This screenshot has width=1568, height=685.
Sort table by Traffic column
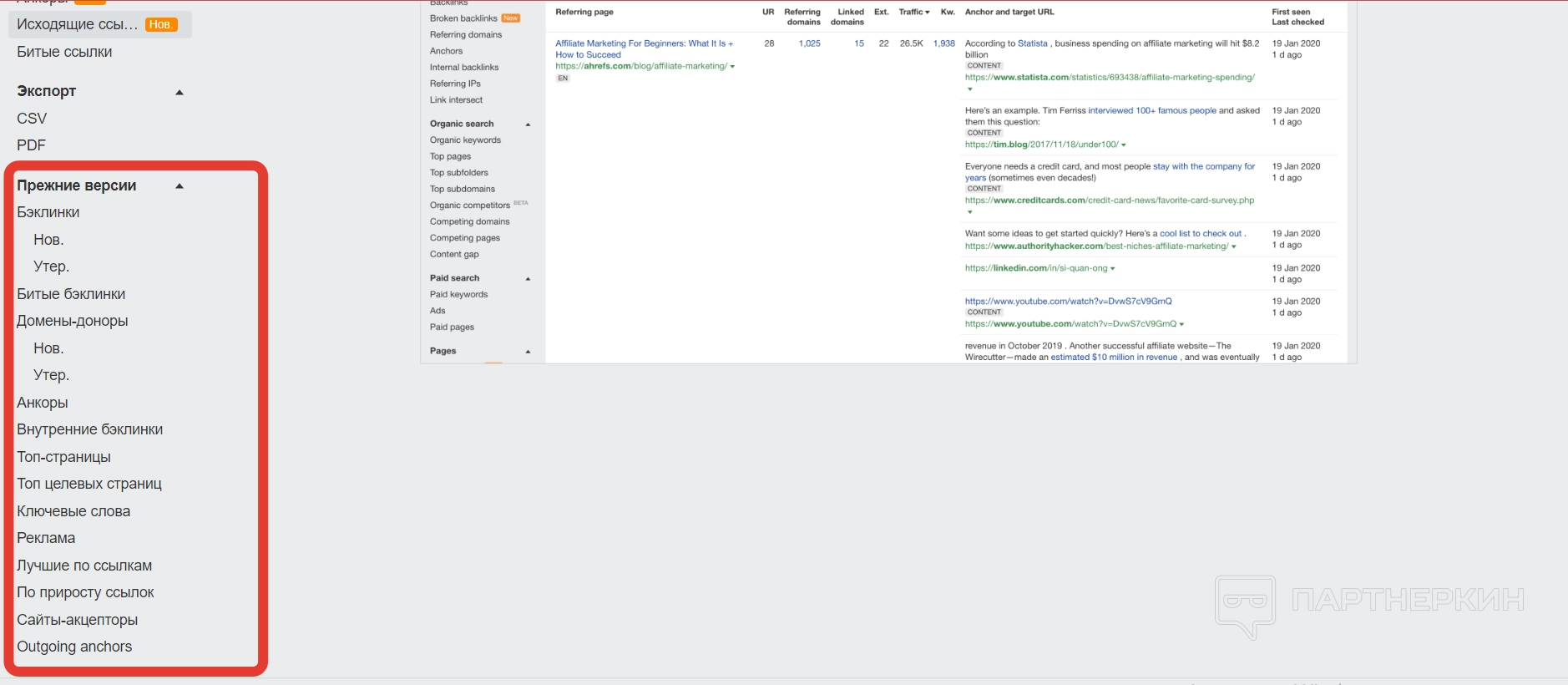(914, 12)
